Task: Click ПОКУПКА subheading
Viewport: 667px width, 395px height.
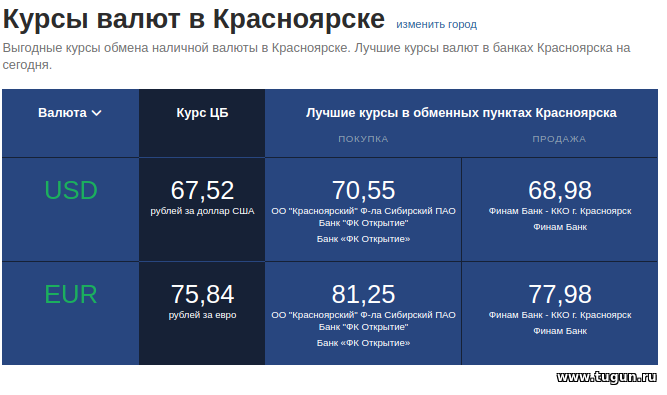Action: click(363, 139)
